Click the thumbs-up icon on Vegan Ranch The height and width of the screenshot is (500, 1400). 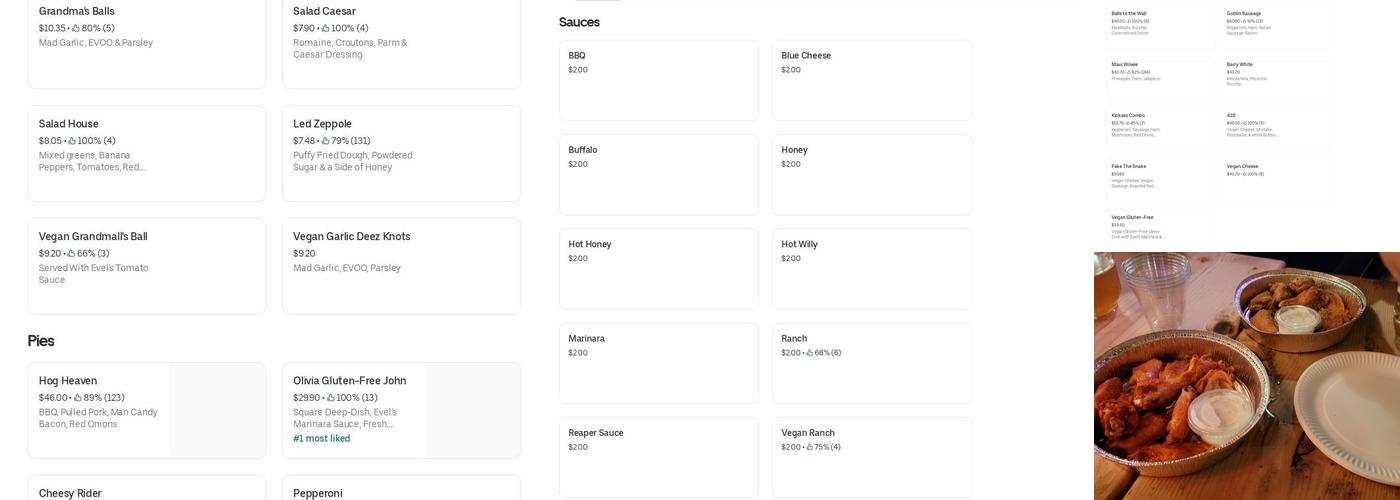(809, 447)
